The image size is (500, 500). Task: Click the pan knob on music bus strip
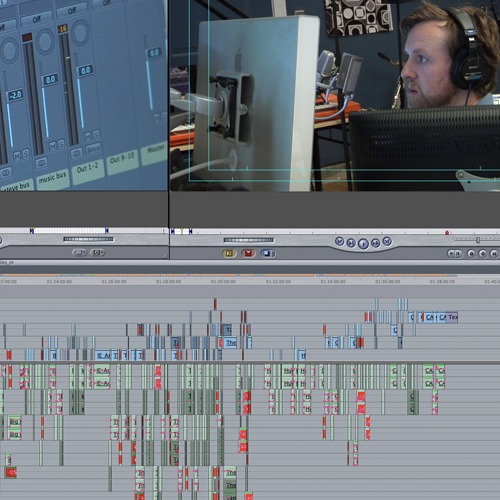[45, 42]
